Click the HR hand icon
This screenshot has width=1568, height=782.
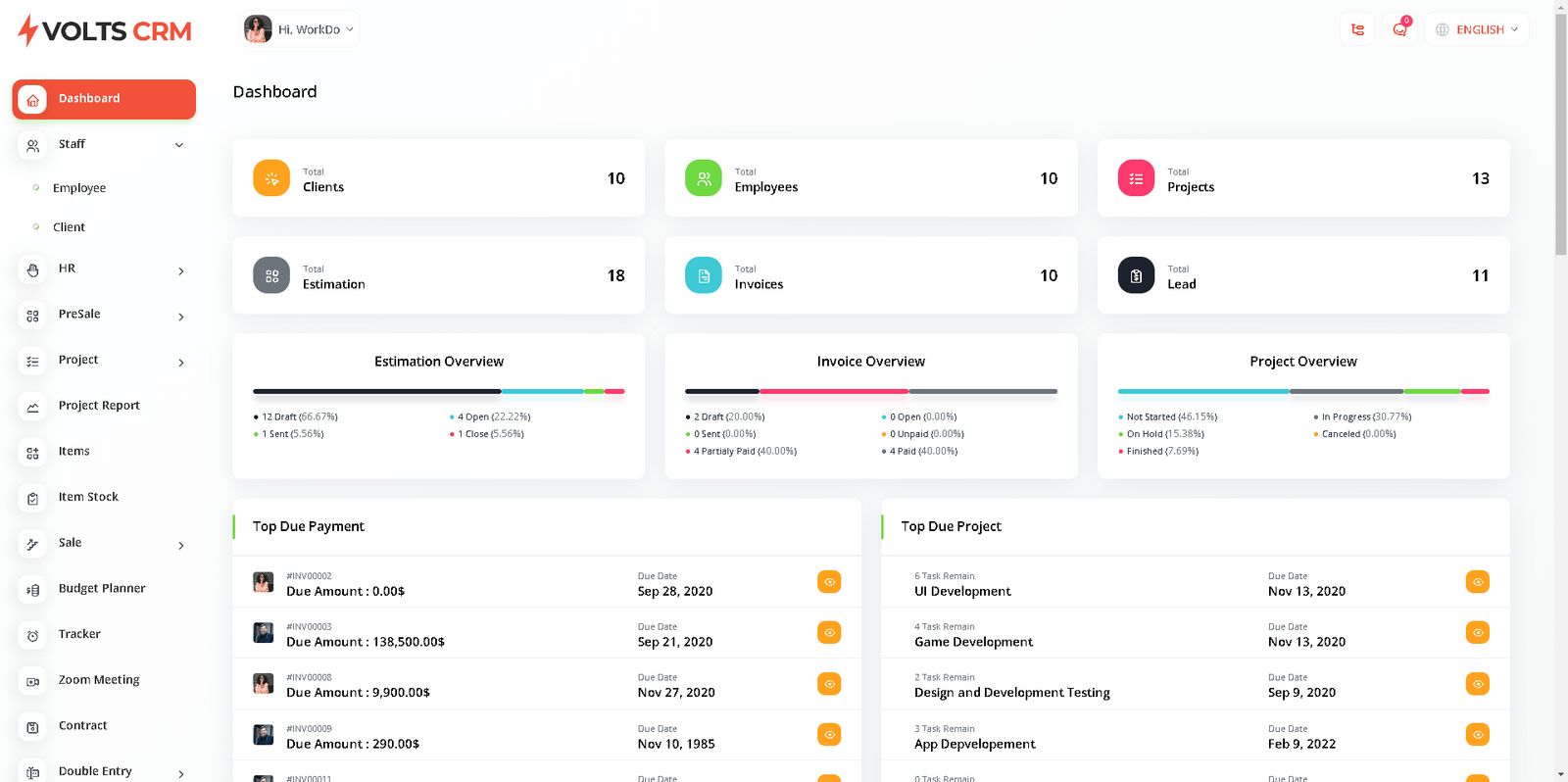coord(32,269)
